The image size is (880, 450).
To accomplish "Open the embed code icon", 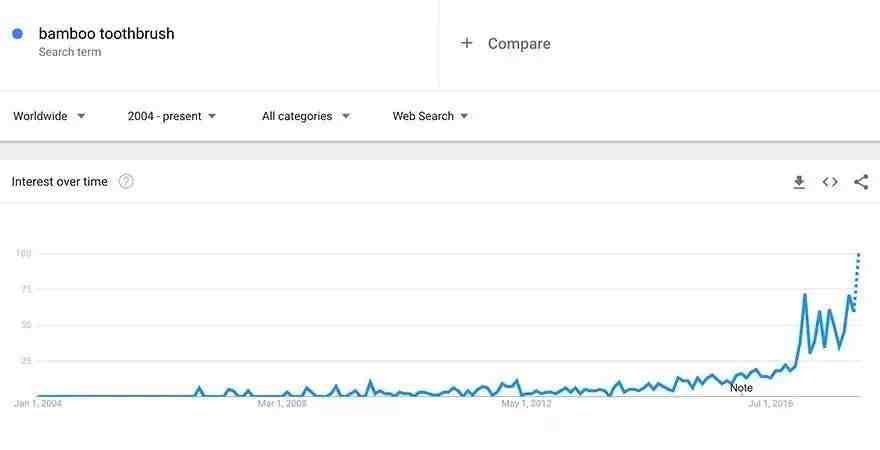I will [x=830, y=182].
